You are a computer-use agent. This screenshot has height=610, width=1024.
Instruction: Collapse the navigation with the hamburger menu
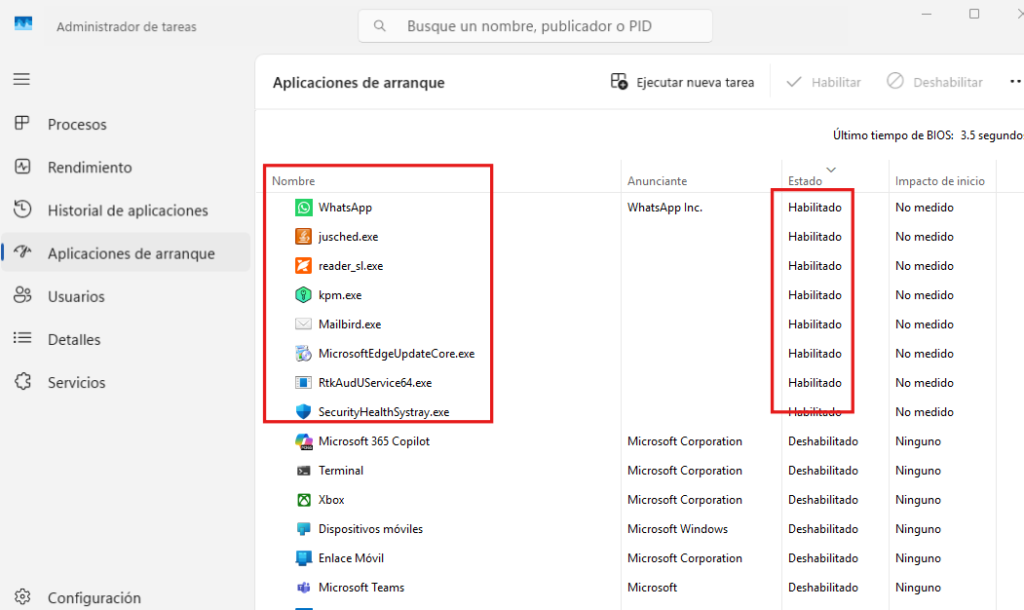tap(21, 79)
